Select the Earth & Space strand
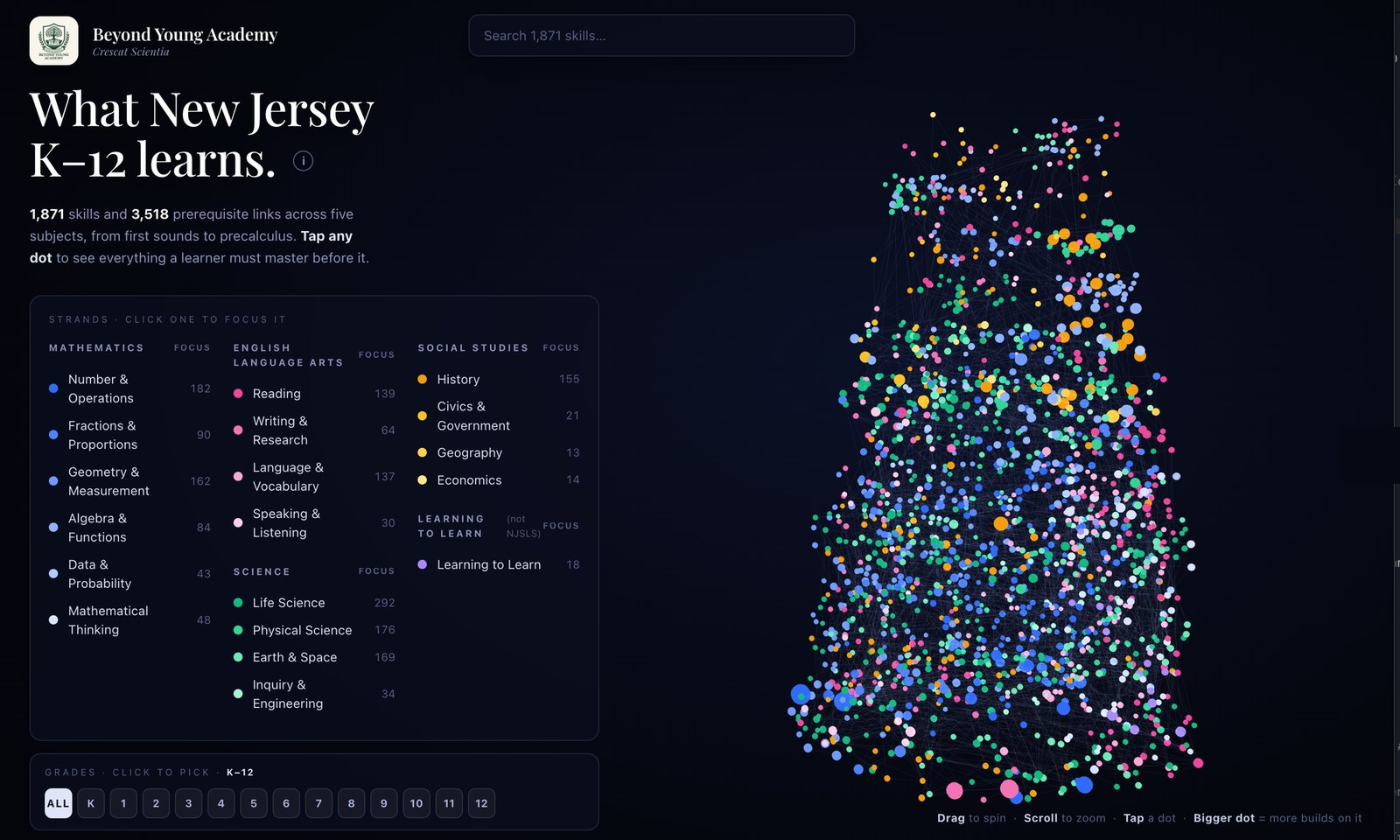The width and height of the screenshot is (1400, 840). 314,657
